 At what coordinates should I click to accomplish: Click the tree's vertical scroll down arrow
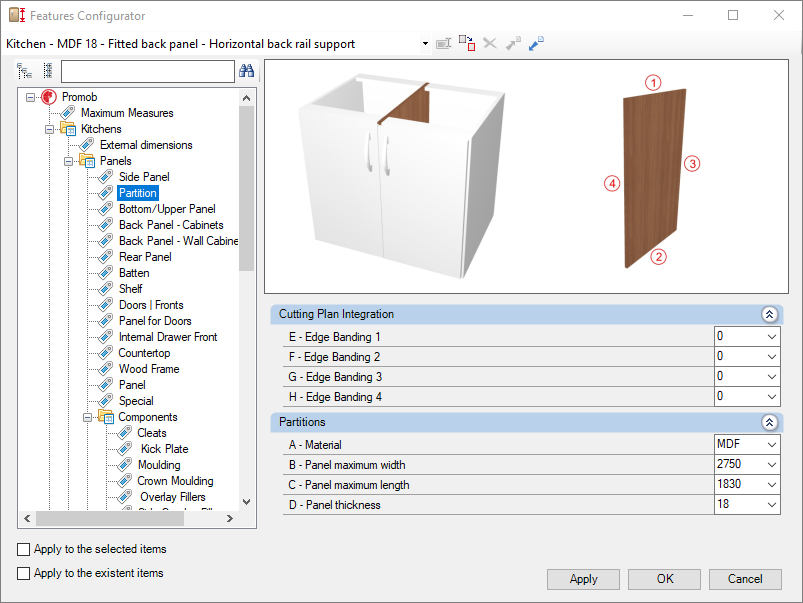point(246,502)
